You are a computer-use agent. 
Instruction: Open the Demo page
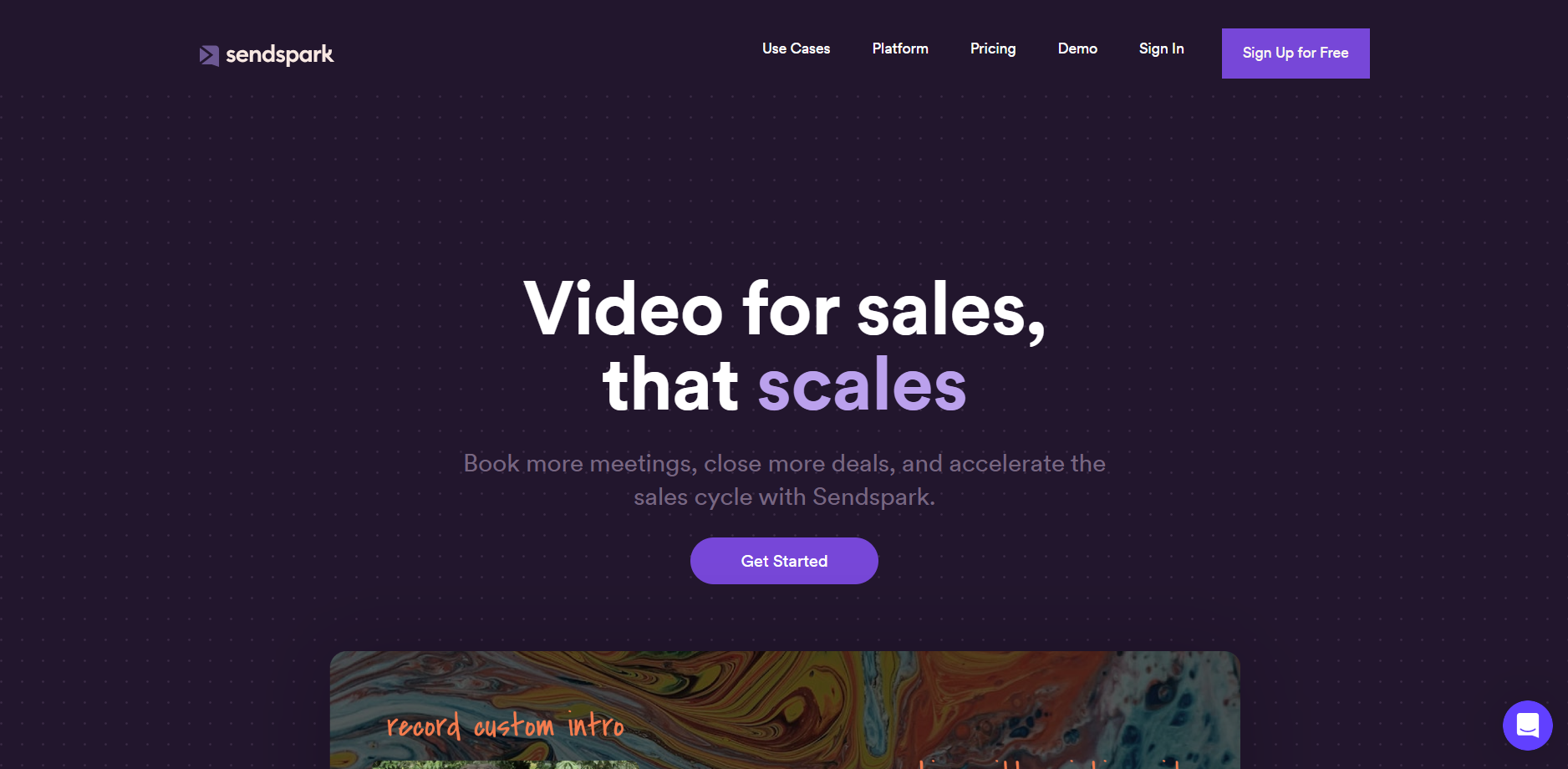click(1077, 48)
